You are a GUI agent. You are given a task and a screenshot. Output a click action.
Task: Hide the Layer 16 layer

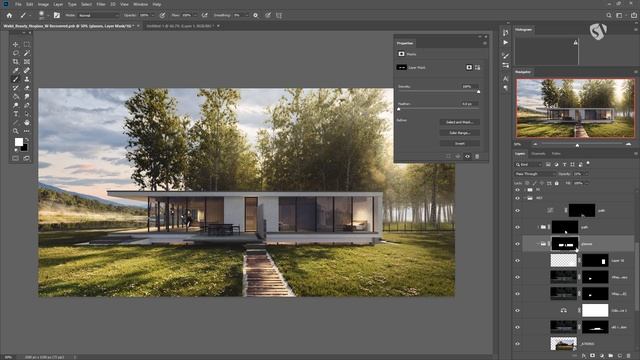click(518, 260)
